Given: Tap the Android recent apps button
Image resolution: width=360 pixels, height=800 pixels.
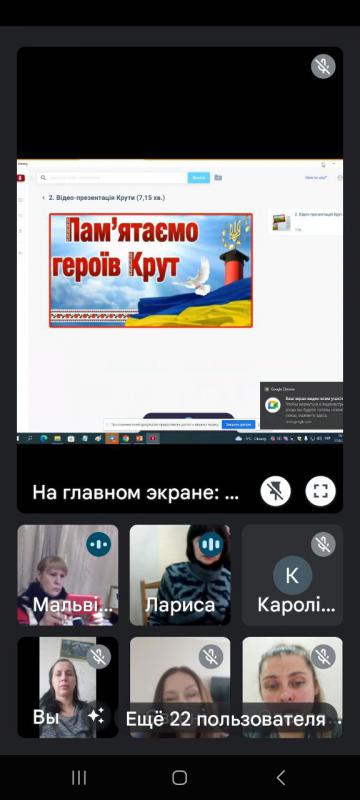Looking at the screenshot, I should pyautogui.click(x=79, y=778).
